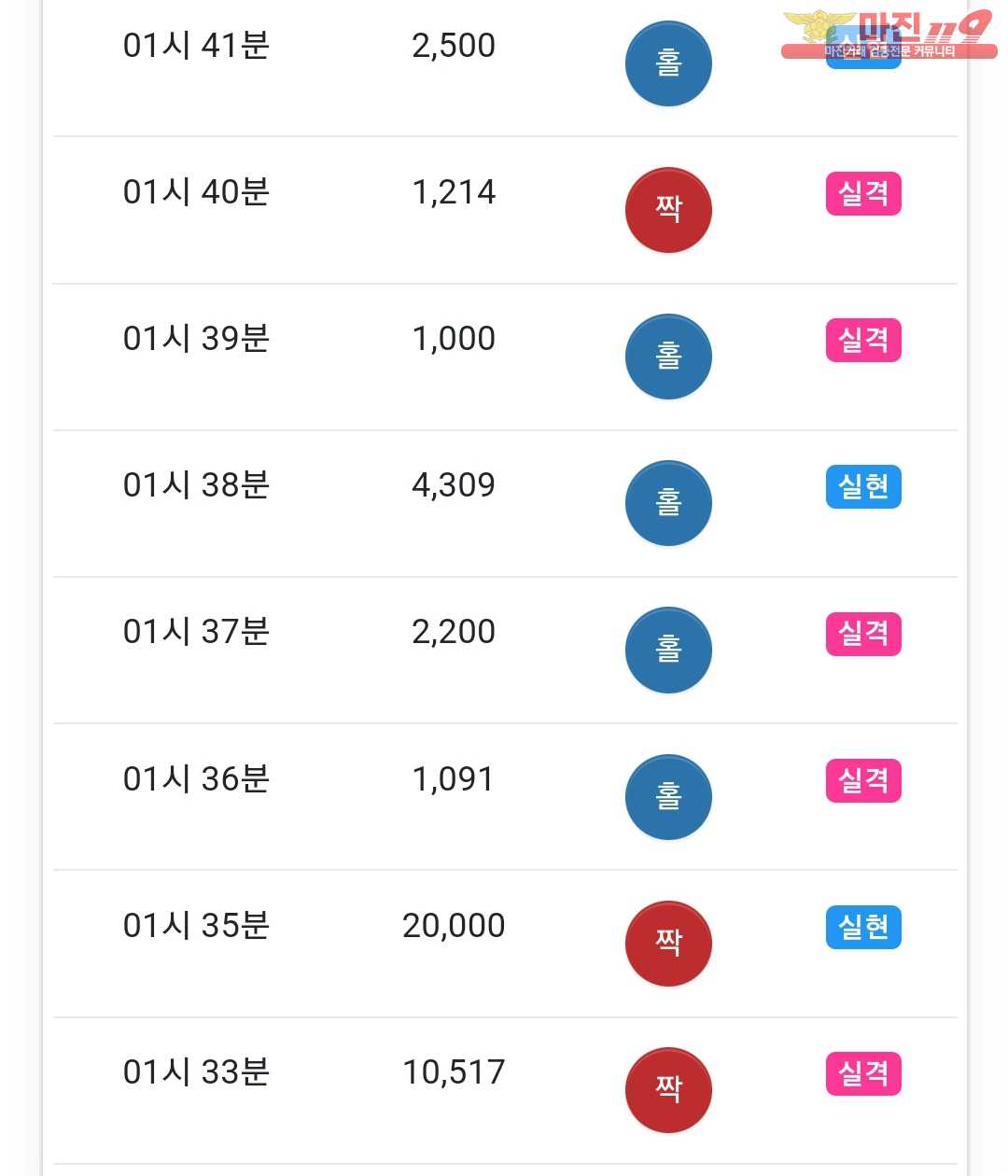1008x1176 pixels.
Task: Click the 10,517 amount in 01시 33분 row
Action: (x=454, y=1071)
